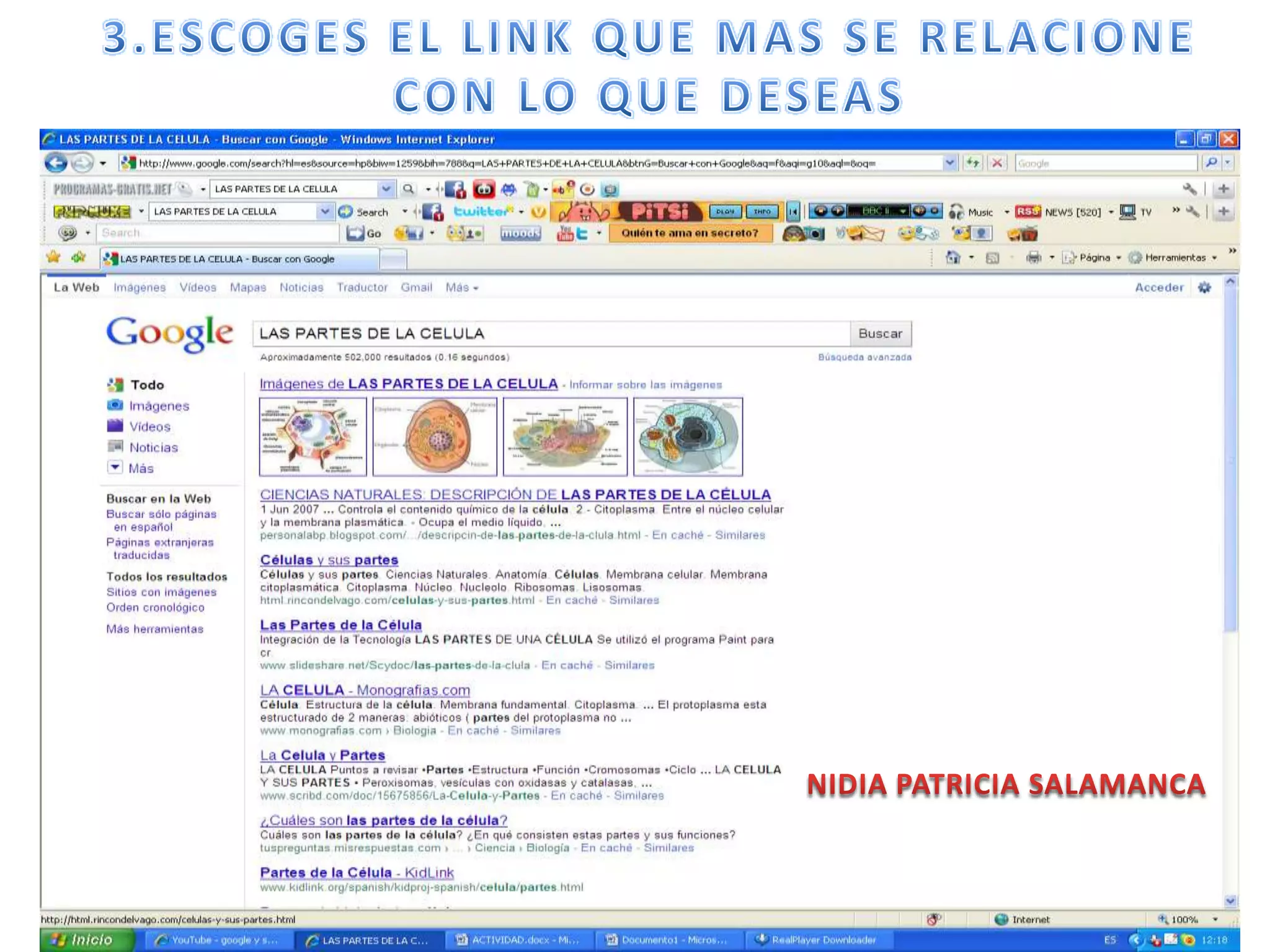
Task: Click the Stop loading red X icon
Action: 997,163
